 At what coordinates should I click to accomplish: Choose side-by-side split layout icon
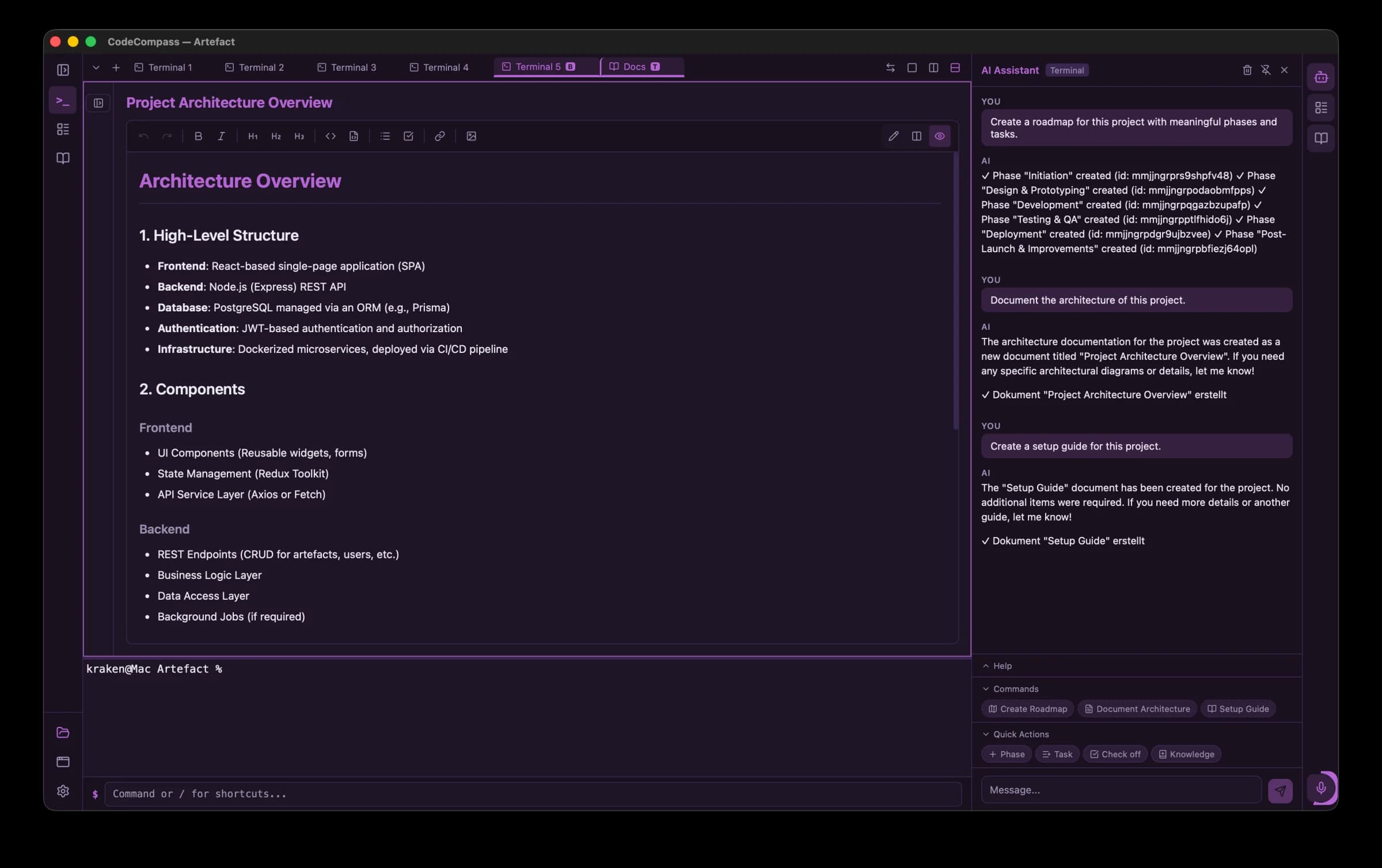[933, 67]
